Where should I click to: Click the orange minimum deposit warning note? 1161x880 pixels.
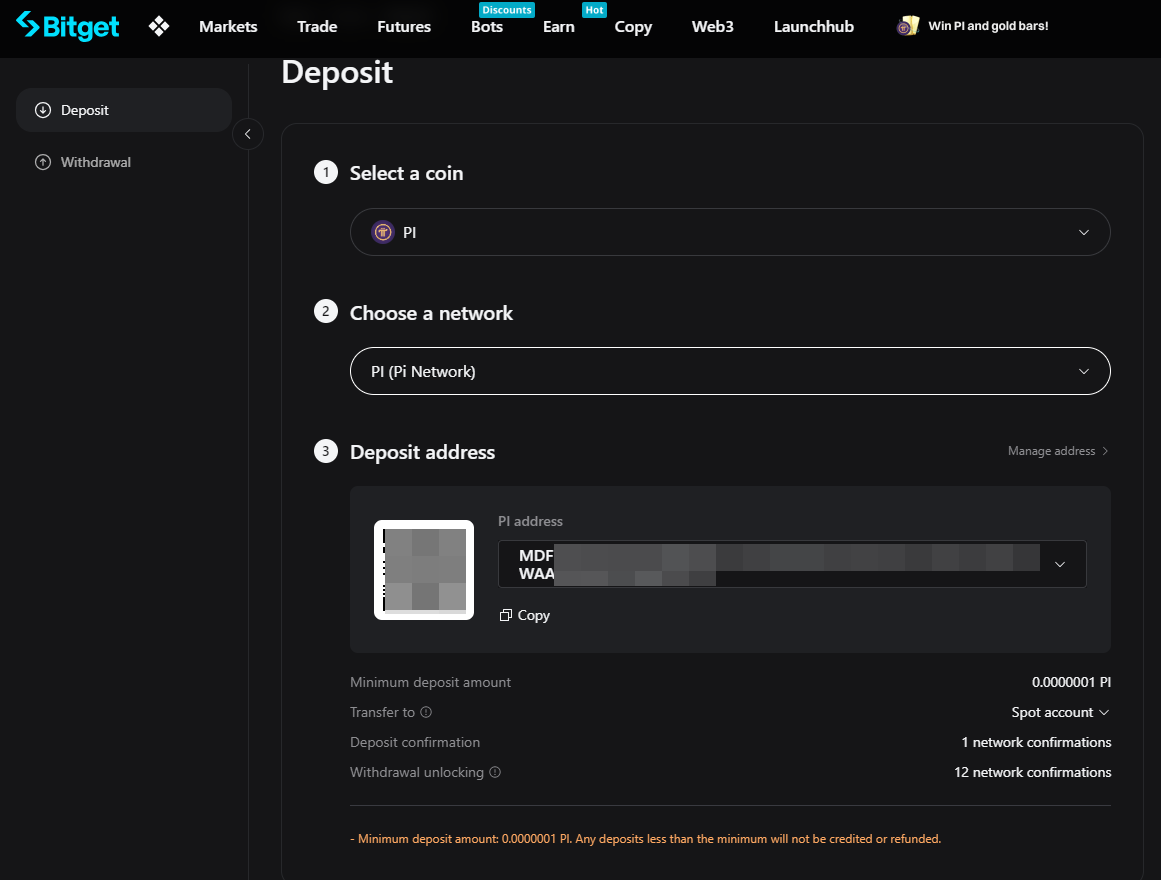(646, 839)
